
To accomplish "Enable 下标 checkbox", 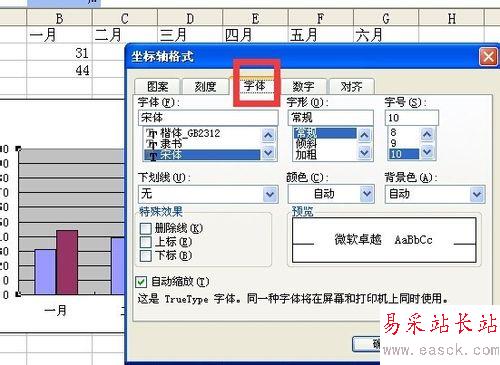I will (146, 256).
